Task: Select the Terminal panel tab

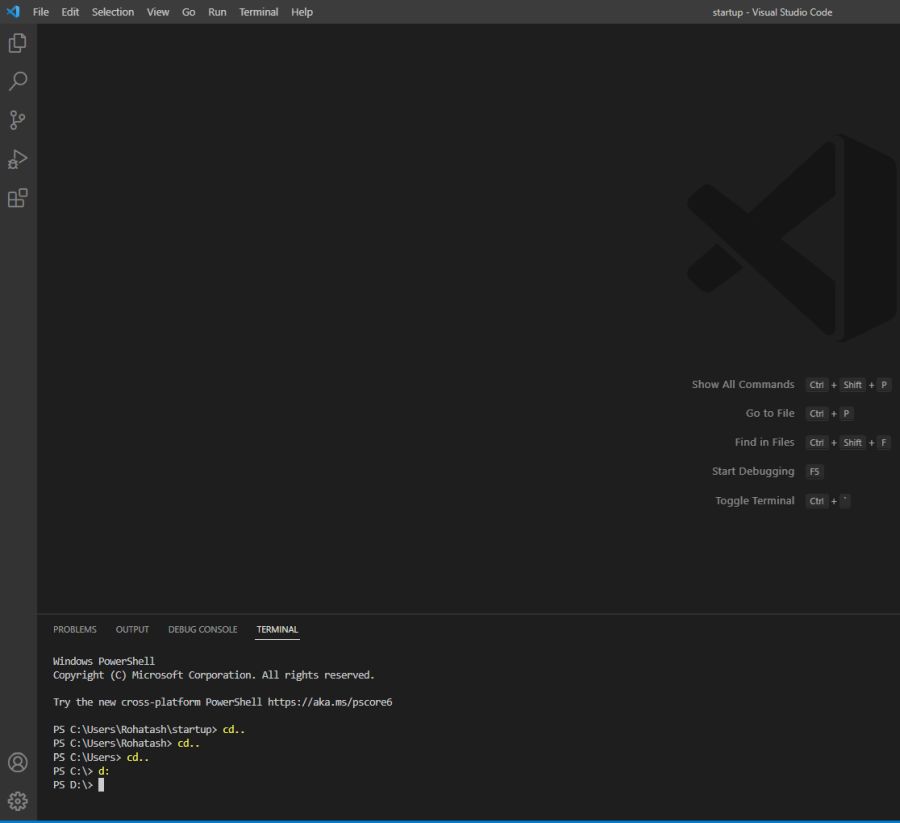Action: click(277, 630)
